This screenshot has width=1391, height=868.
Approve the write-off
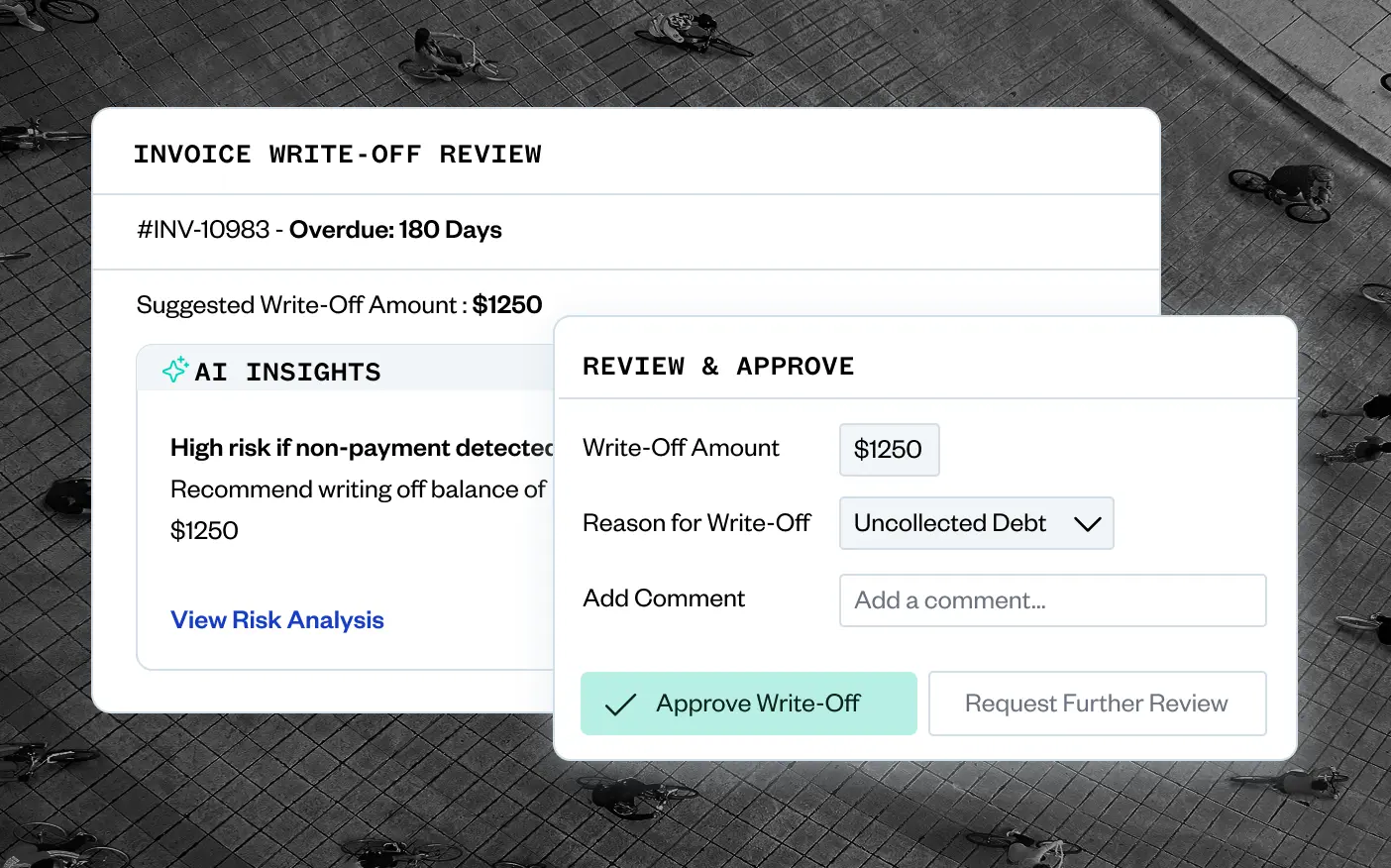point(748,704)
